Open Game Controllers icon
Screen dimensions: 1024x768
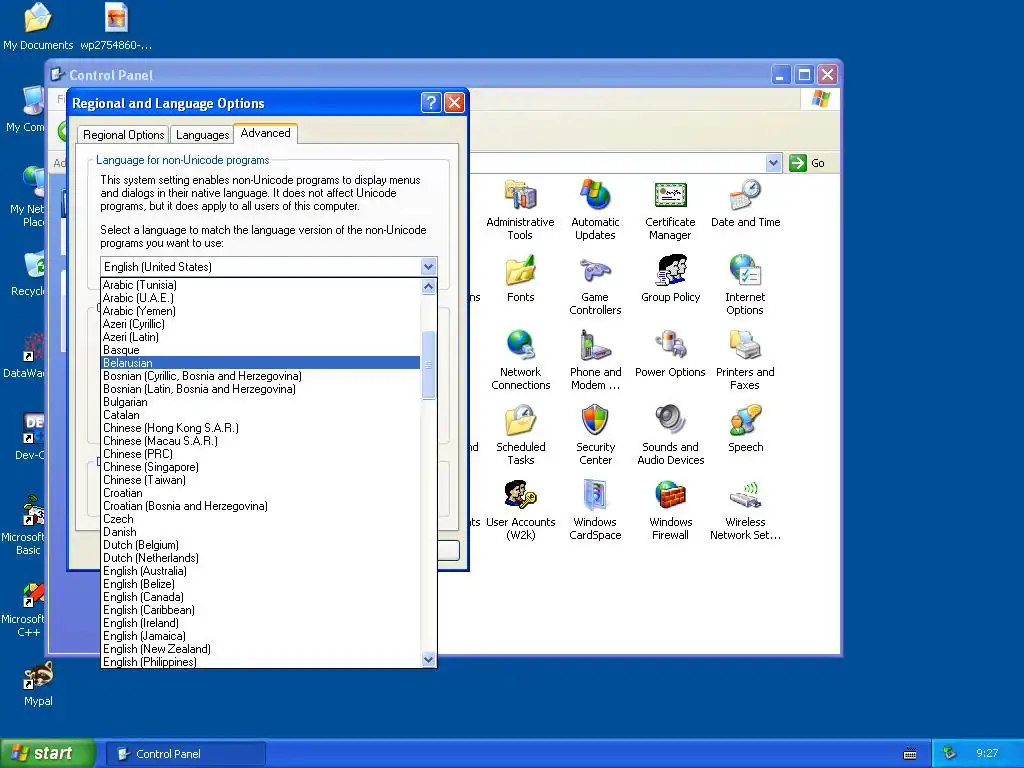click(x=595, y=270)
